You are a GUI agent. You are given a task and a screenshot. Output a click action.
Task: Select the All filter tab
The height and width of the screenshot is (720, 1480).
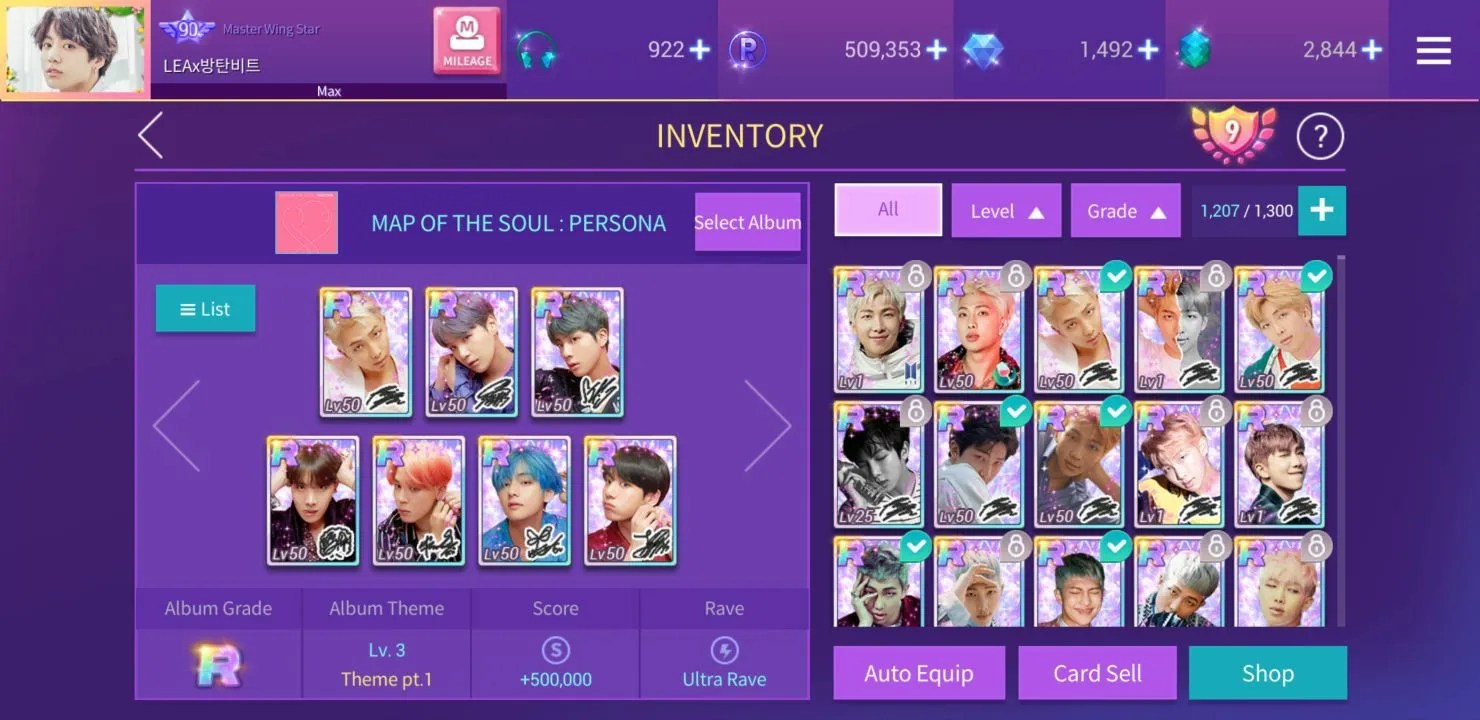(x=888, y=210)
